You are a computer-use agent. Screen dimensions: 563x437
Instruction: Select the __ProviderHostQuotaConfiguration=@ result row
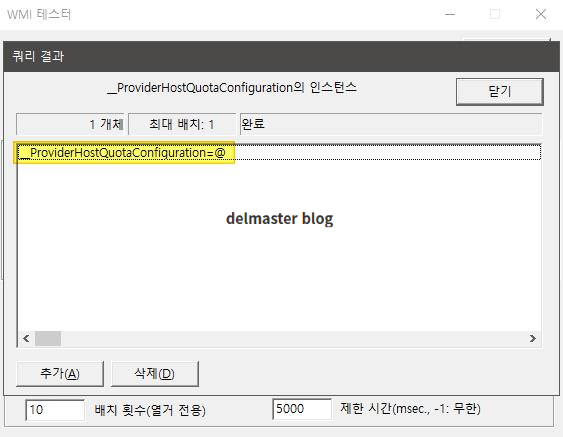pos(279,153)
